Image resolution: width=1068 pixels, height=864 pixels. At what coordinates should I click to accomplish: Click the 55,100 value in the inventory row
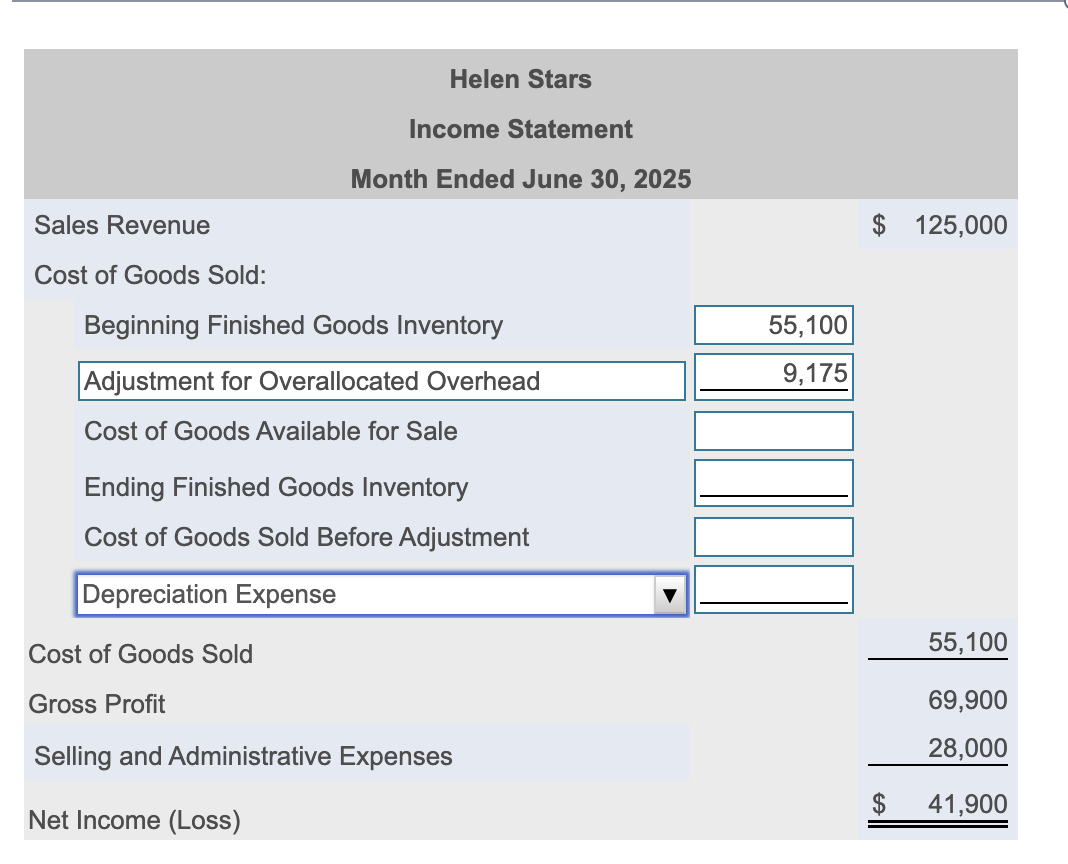[812, 324]
